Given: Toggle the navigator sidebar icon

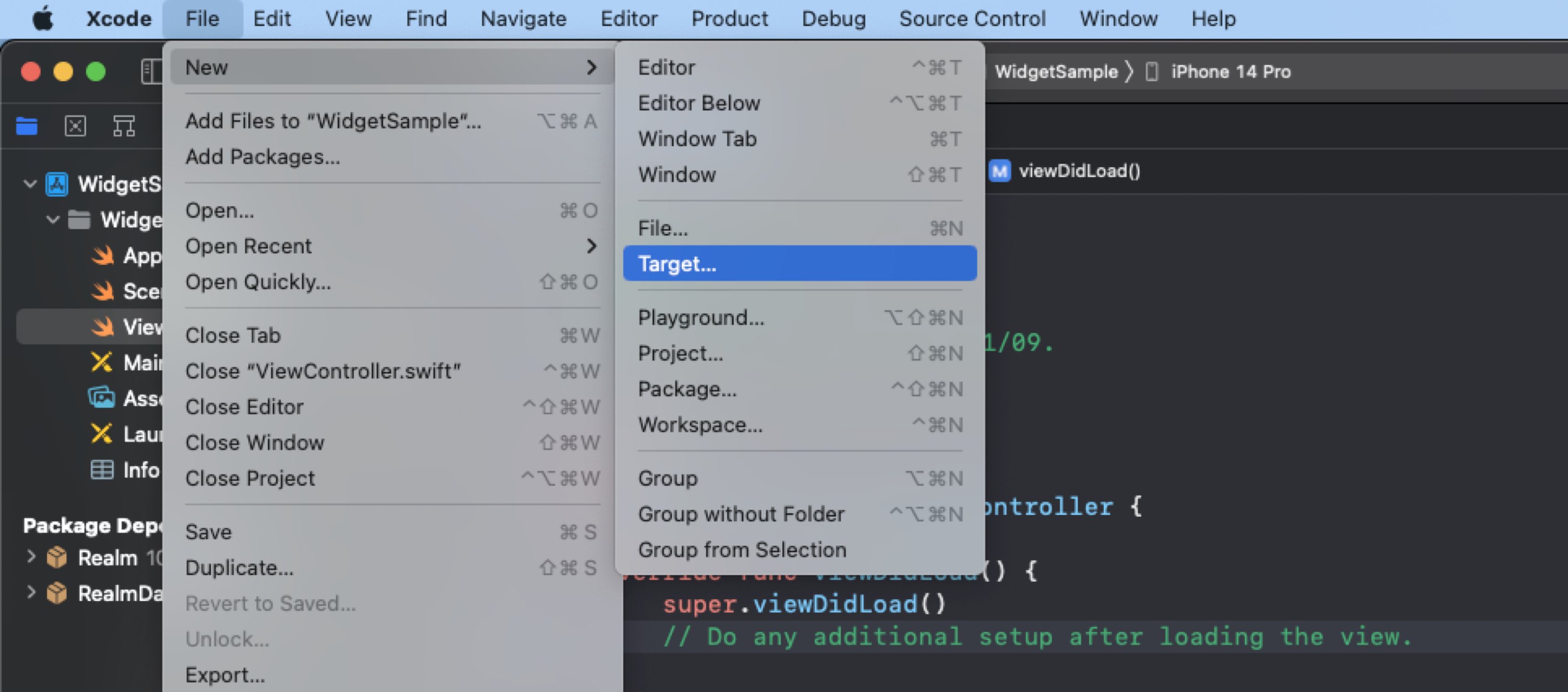Looking at the screenshot, I should coord(150,71).
